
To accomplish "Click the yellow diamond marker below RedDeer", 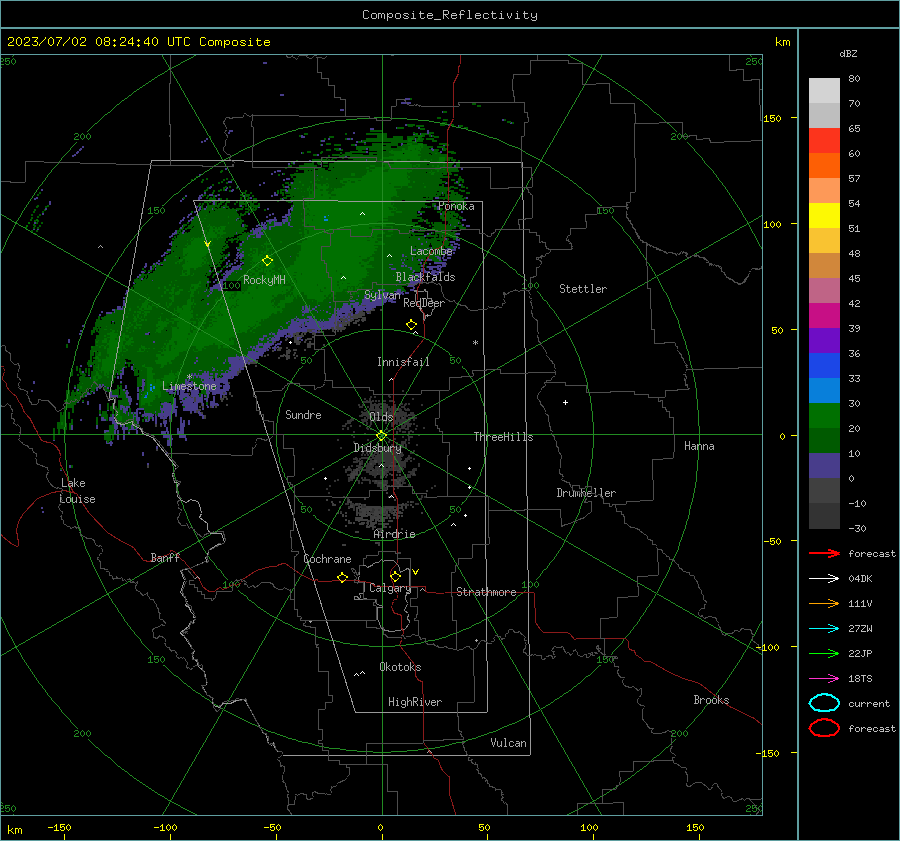I will pyautogui.click(x=412, y=325).
